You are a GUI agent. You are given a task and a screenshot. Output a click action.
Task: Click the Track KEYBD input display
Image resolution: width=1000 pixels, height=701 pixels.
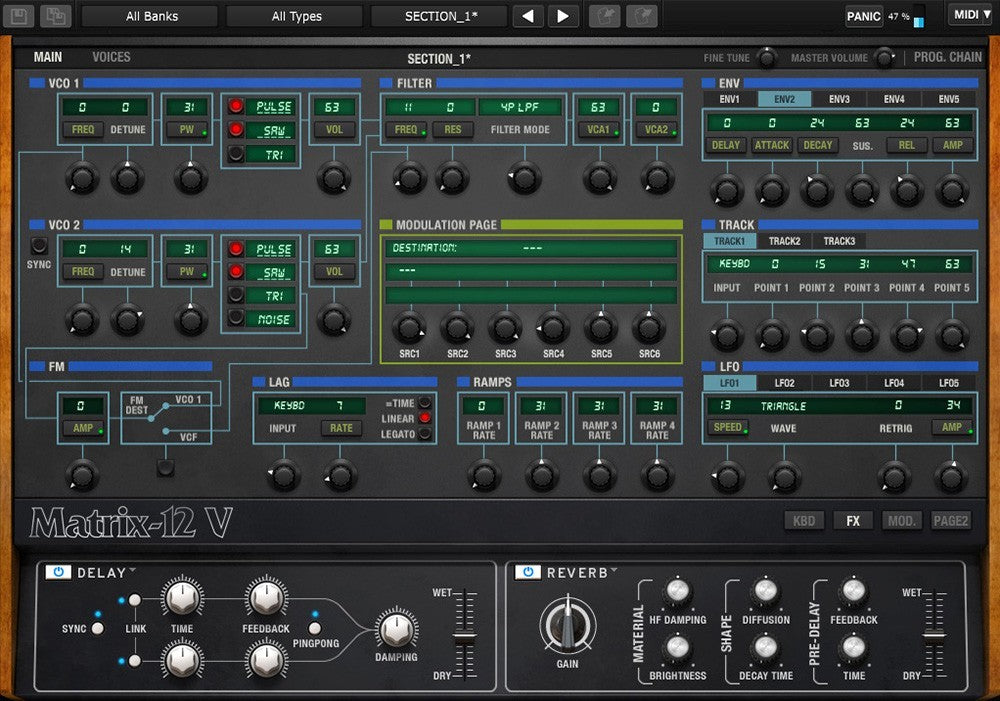click(734, 263)
